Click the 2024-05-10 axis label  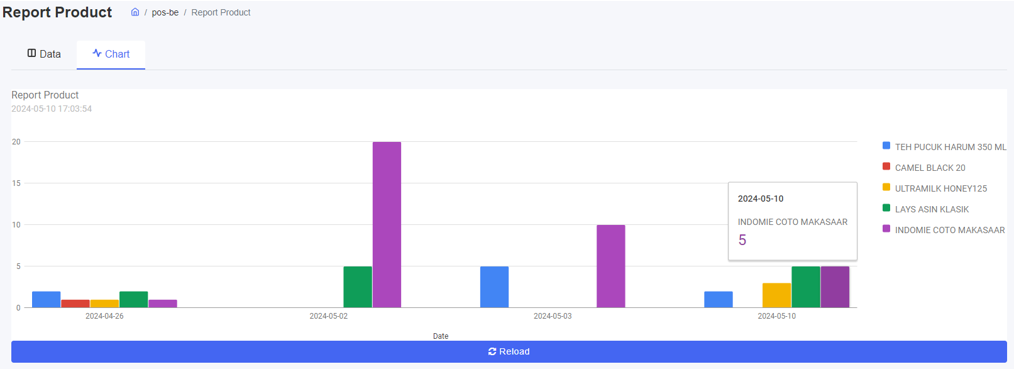click(x=777, y=316)
